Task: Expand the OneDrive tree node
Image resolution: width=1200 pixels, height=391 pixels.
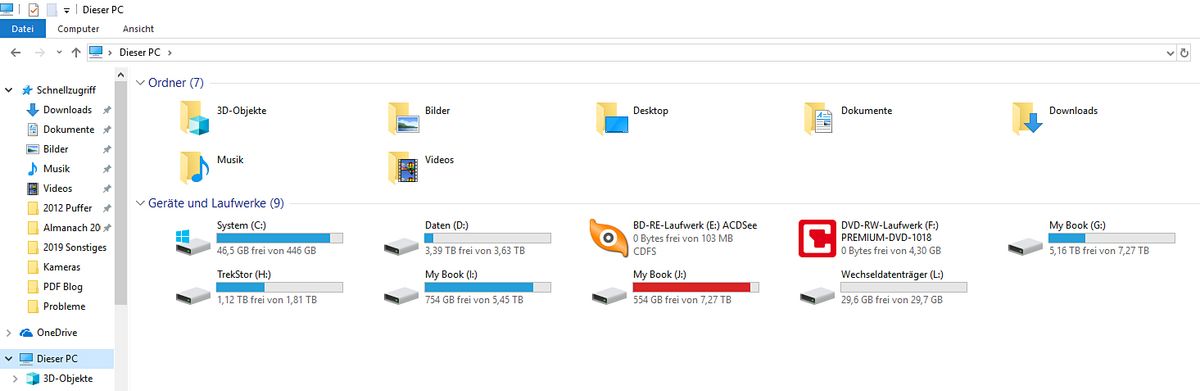Action: (x=9, y=333)
